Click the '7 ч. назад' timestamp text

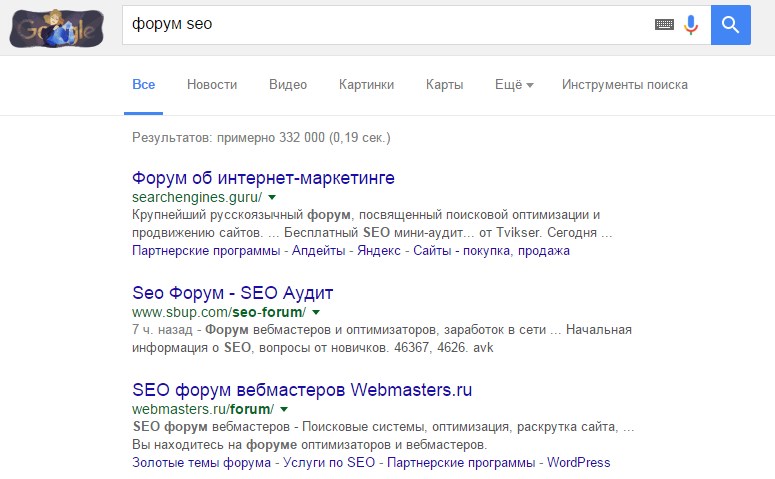pyautogui.click(x=162, y=330)
